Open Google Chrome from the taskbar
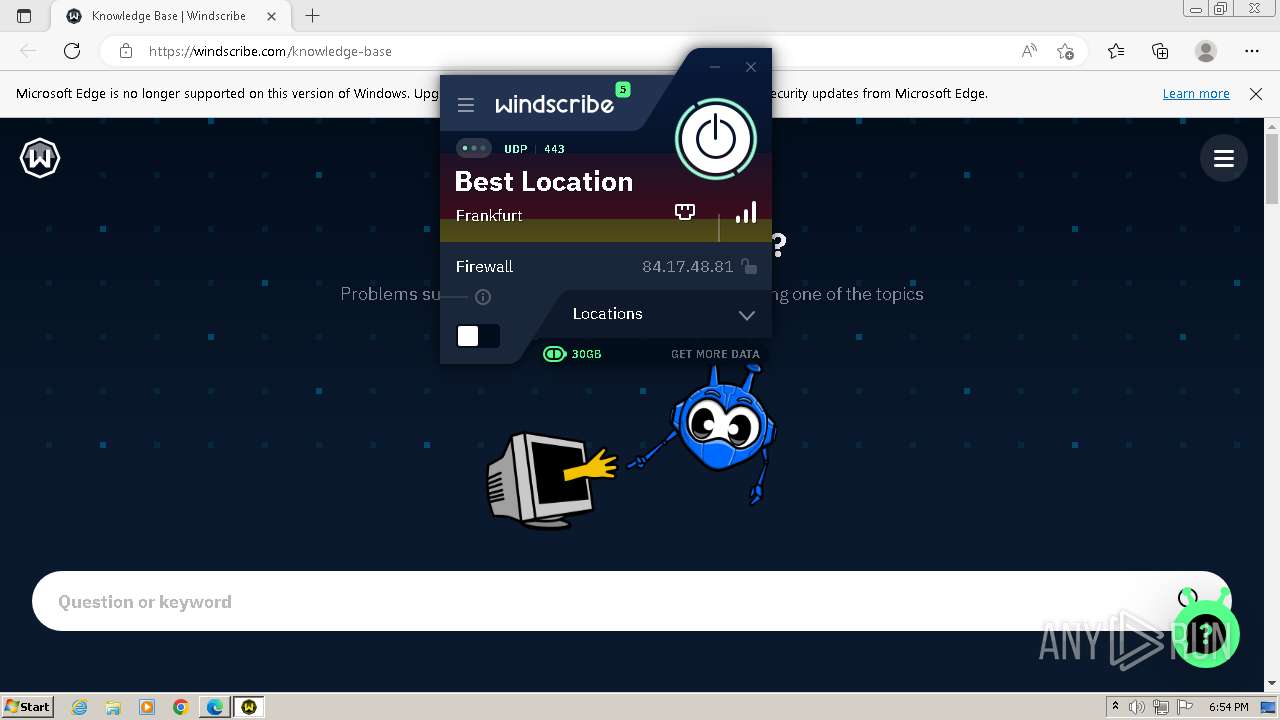This screenshot has width=1280, height=720. [181, 707]
